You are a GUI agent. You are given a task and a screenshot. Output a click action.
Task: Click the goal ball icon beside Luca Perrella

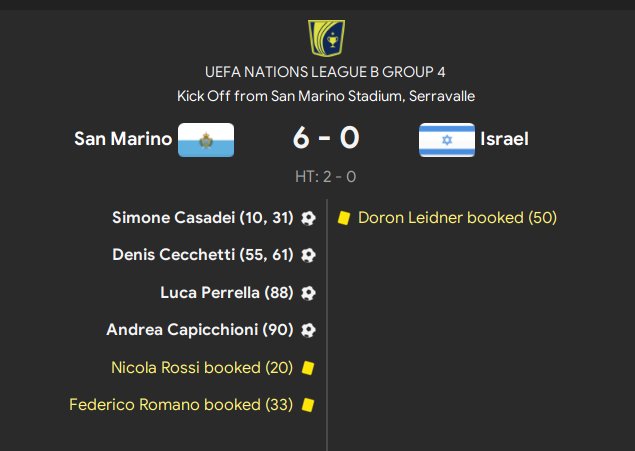pos(308,293)
